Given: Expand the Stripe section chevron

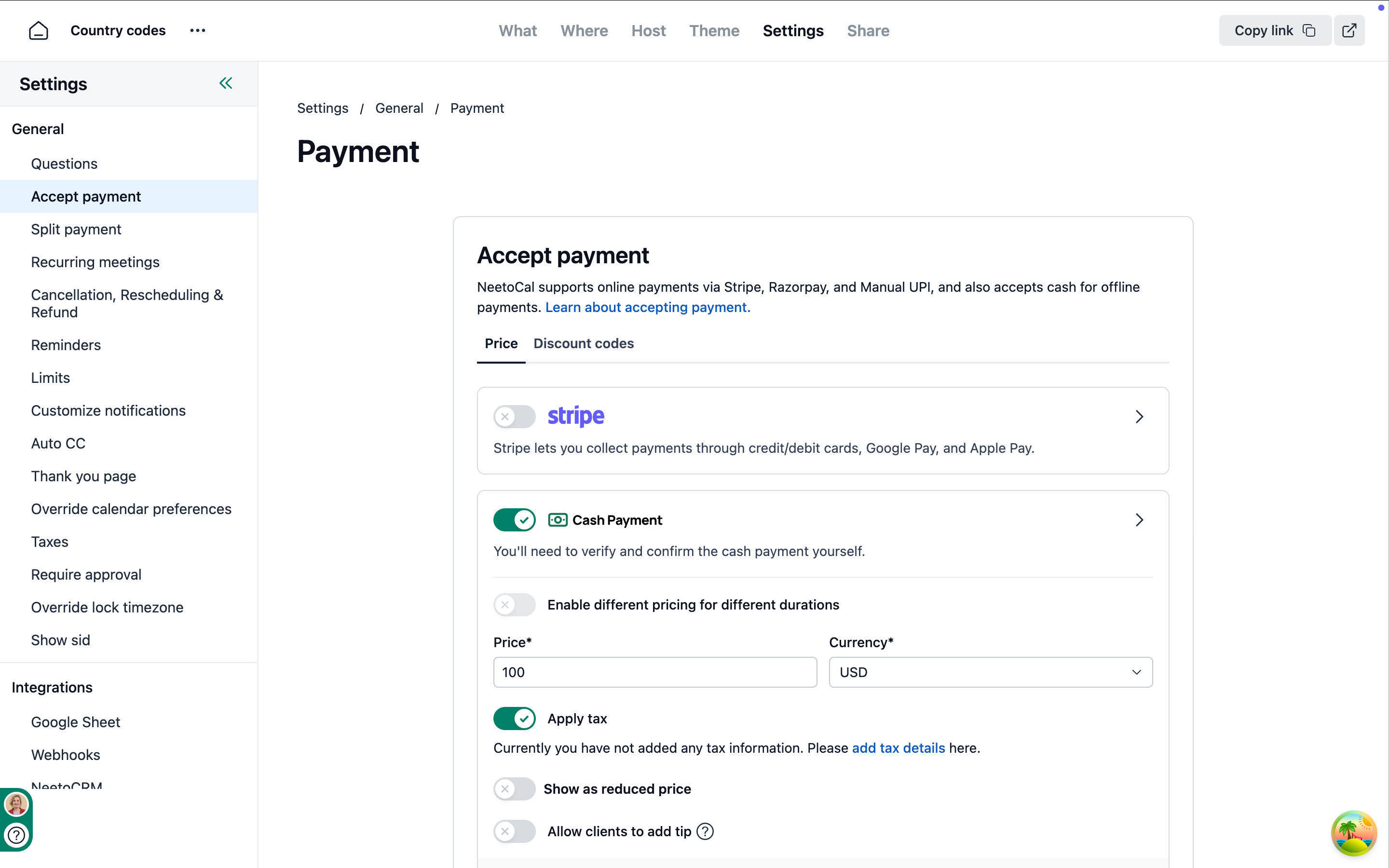Looking at the screenshot, I should coord(1139,417).
